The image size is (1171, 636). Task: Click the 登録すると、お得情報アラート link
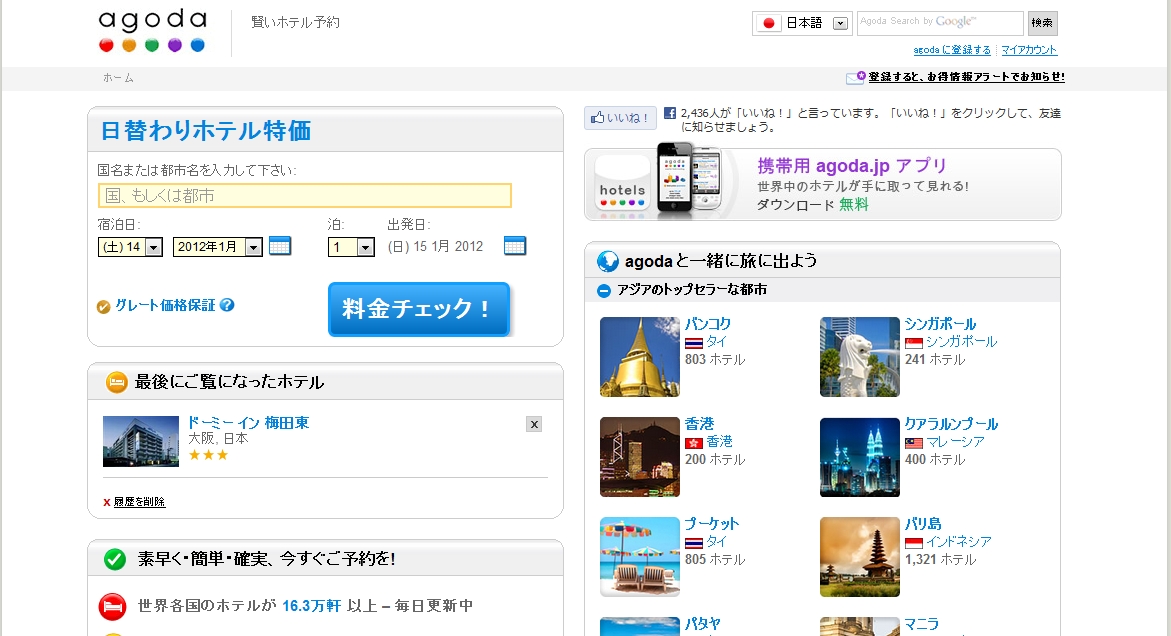coord(966,77)
